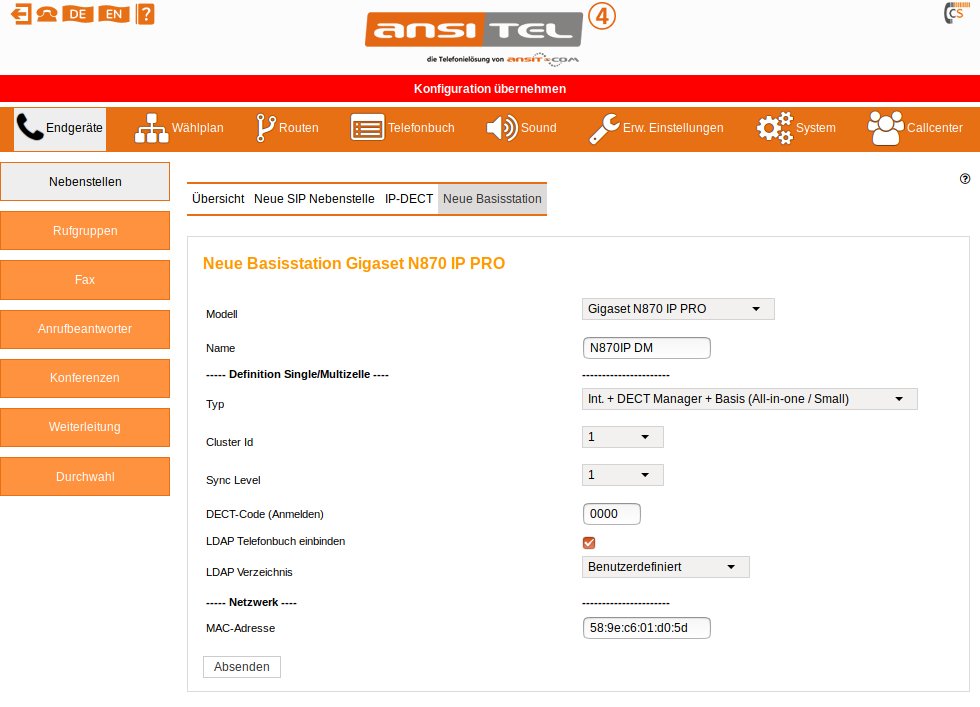980x707 pixels.
Task: Switch to the IP-DECT tab
Action: click(x=409, y=199)
